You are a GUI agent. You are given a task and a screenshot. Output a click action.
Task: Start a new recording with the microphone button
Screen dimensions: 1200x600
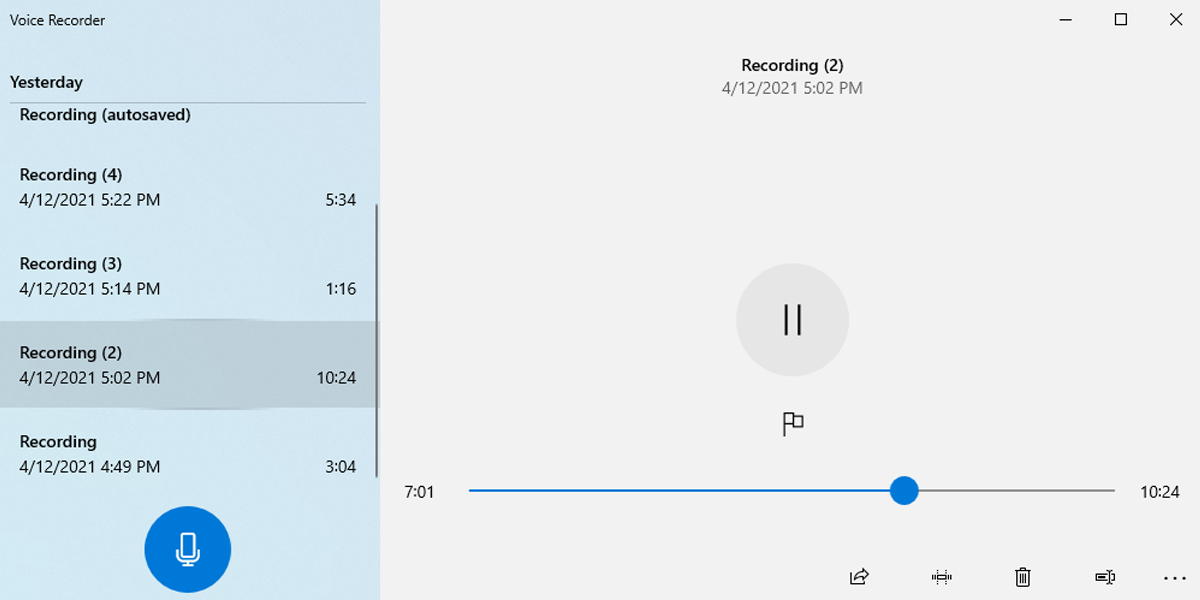188,549
